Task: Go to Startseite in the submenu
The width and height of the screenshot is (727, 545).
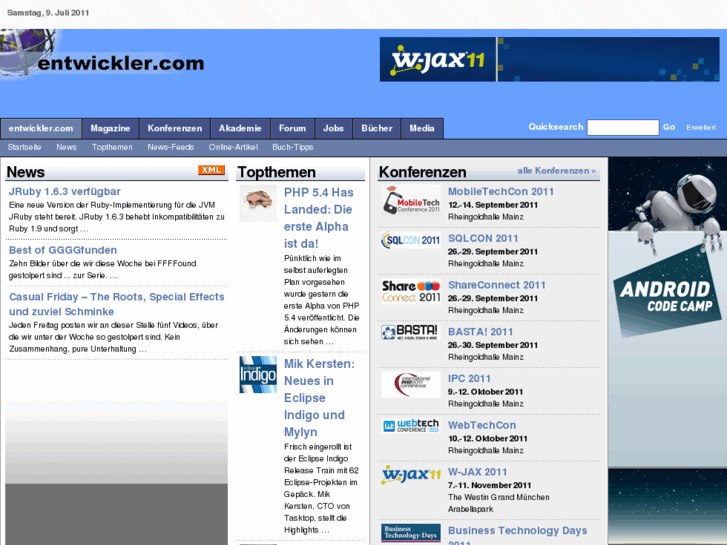Action: pos(24,147)
